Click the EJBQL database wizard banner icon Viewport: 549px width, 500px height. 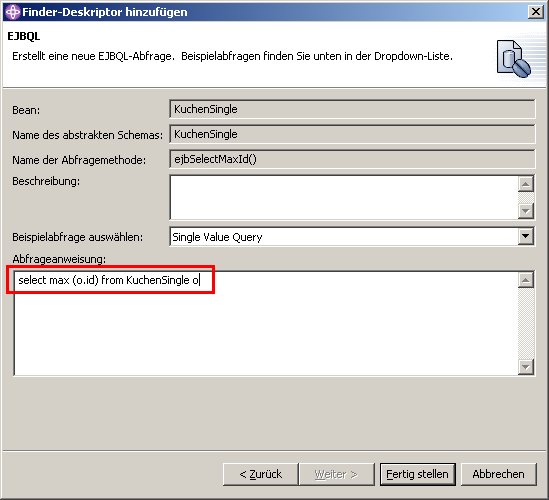(x=514, y=59)
